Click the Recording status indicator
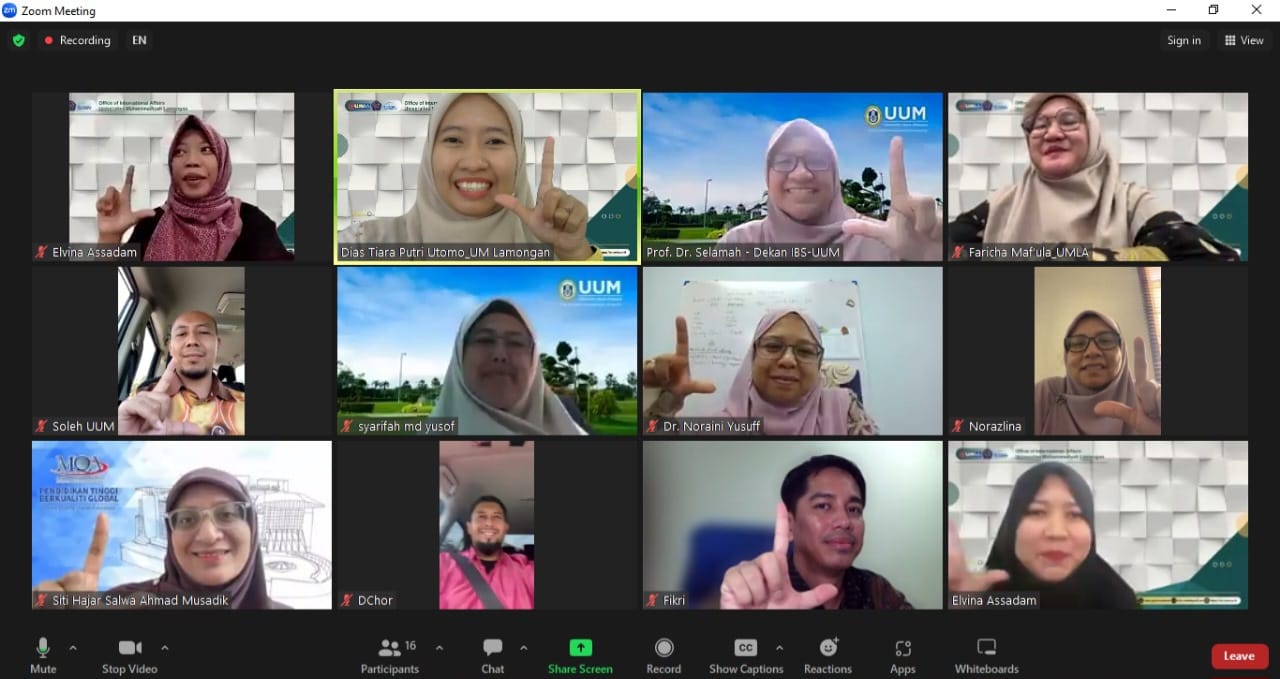This screenshot has height=679, width=1280. pos(77,40)
